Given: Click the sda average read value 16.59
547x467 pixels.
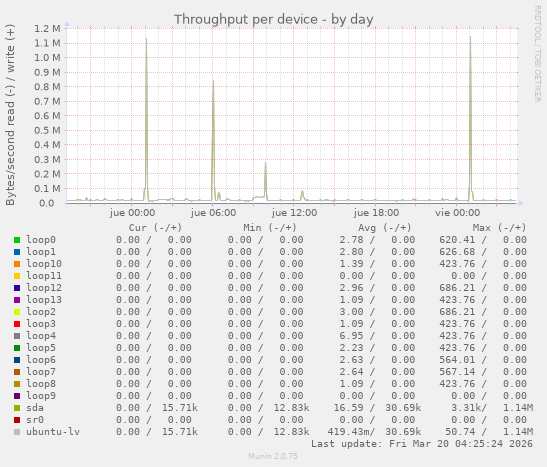Looking at the screenshot, I should pyautogui.click(x=349, y=408).
